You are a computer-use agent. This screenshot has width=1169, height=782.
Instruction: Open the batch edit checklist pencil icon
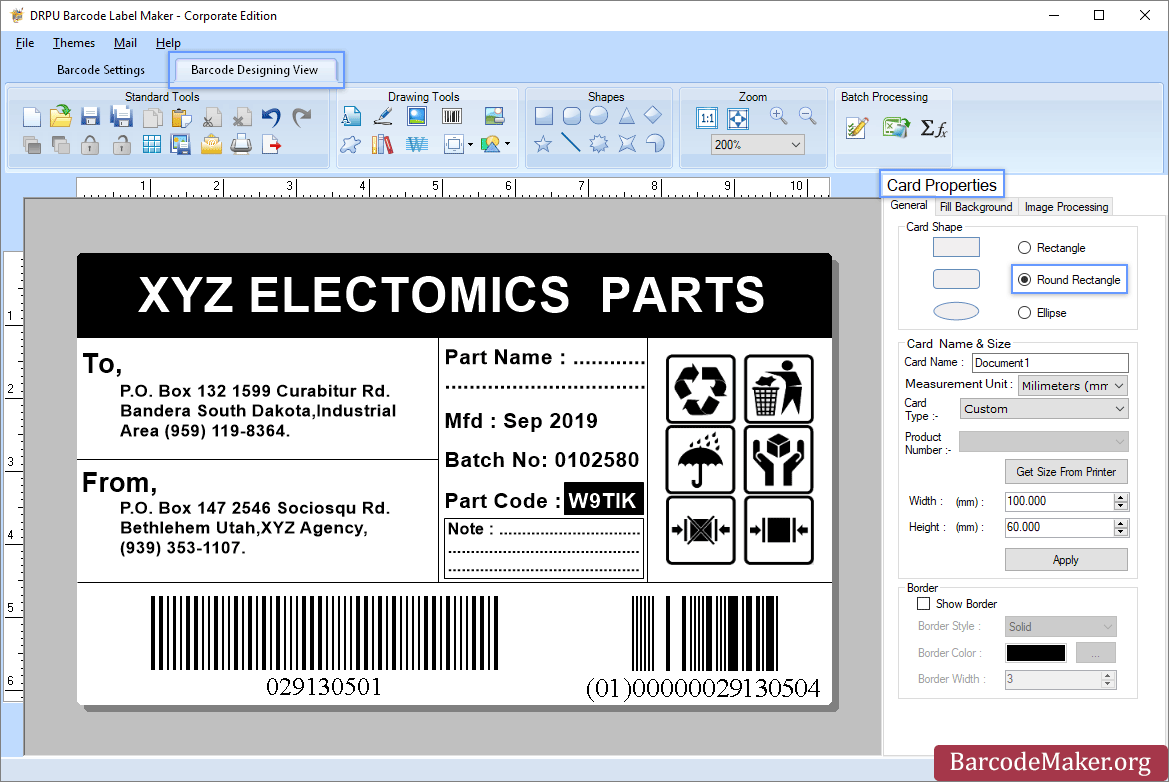[857, 128]
